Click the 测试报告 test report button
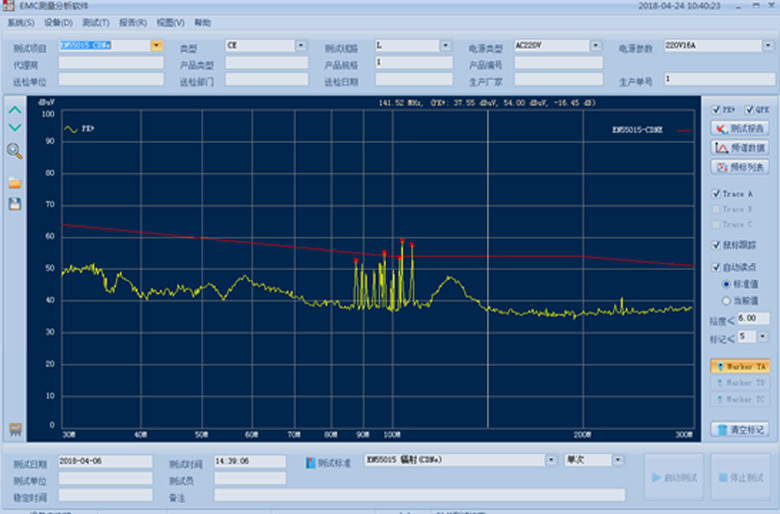 tap(739, 129)
